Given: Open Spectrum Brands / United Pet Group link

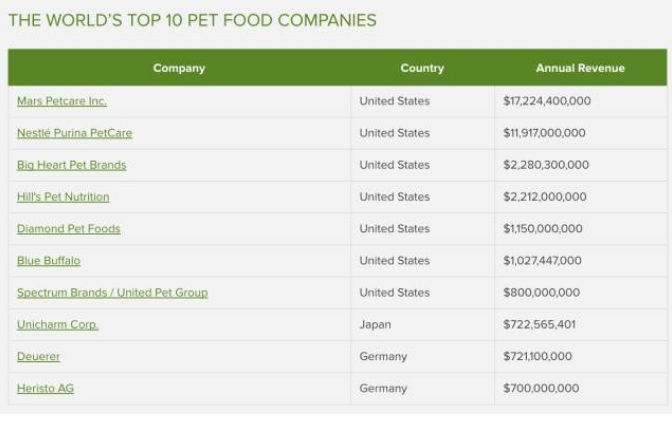Looking at the screenshot, I should tap(112, 293).
